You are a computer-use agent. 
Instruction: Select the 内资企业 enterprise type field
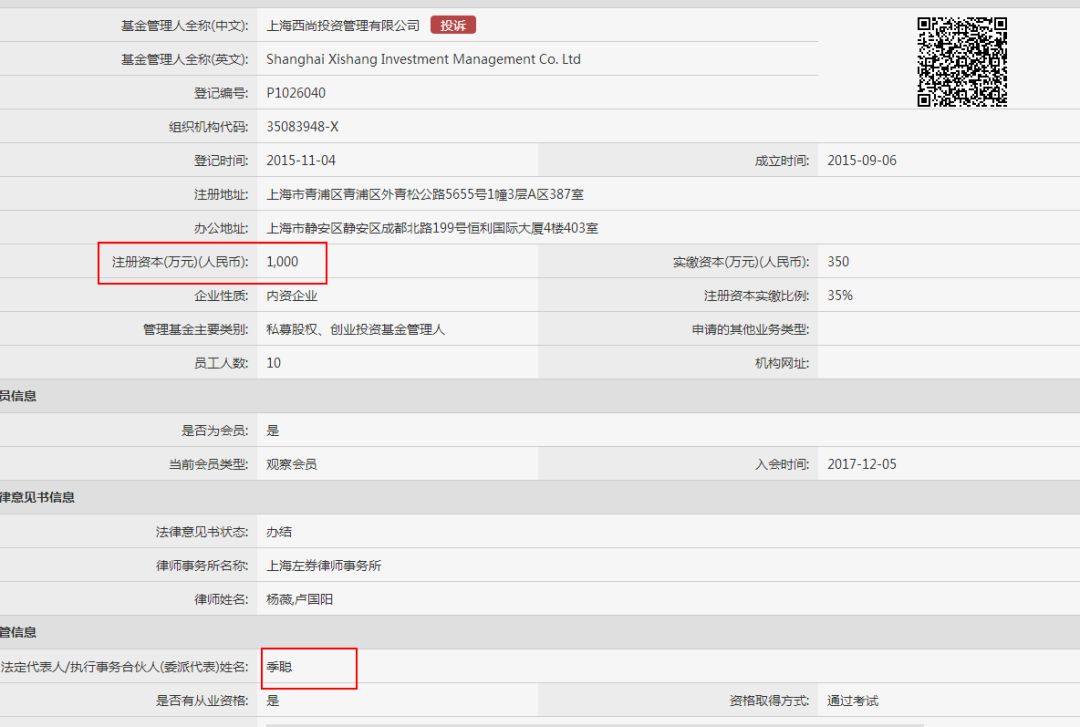click(296, 295)
